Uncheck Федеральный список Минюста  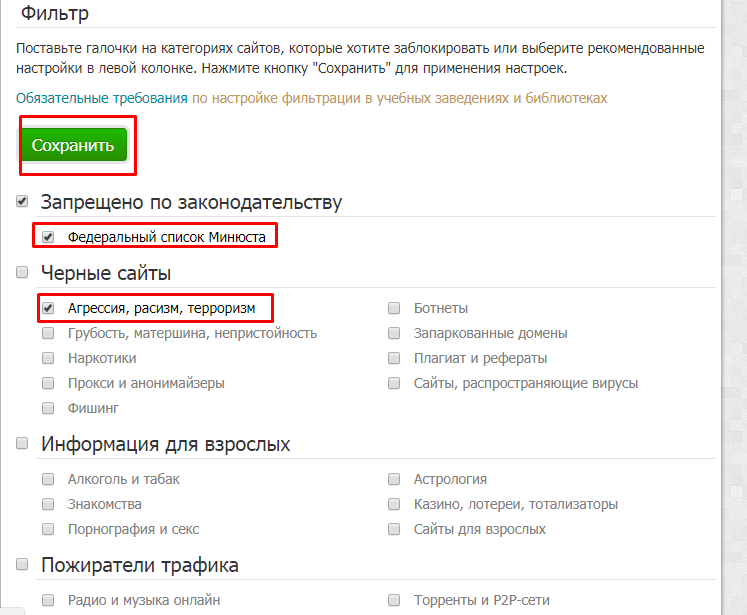pos(48,237)
